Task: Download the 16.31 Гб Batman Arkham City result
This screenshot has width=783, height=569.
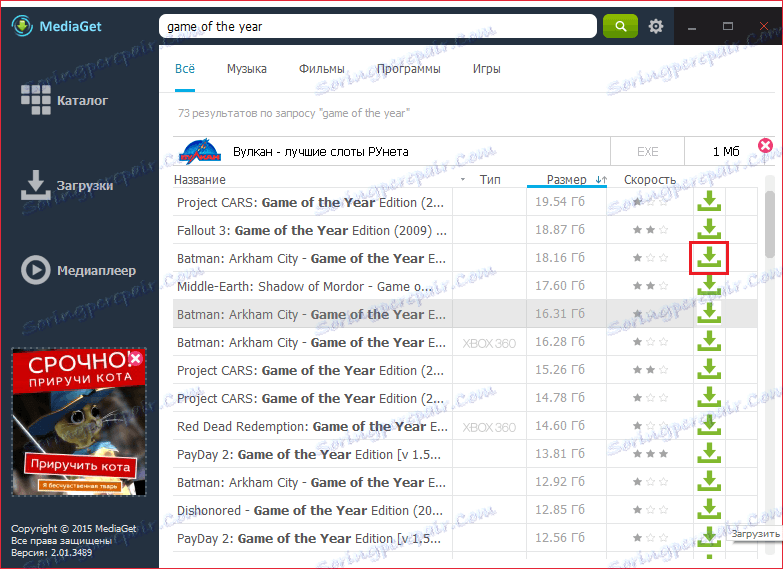Action: pyautogui.click(x=709, y=314)
